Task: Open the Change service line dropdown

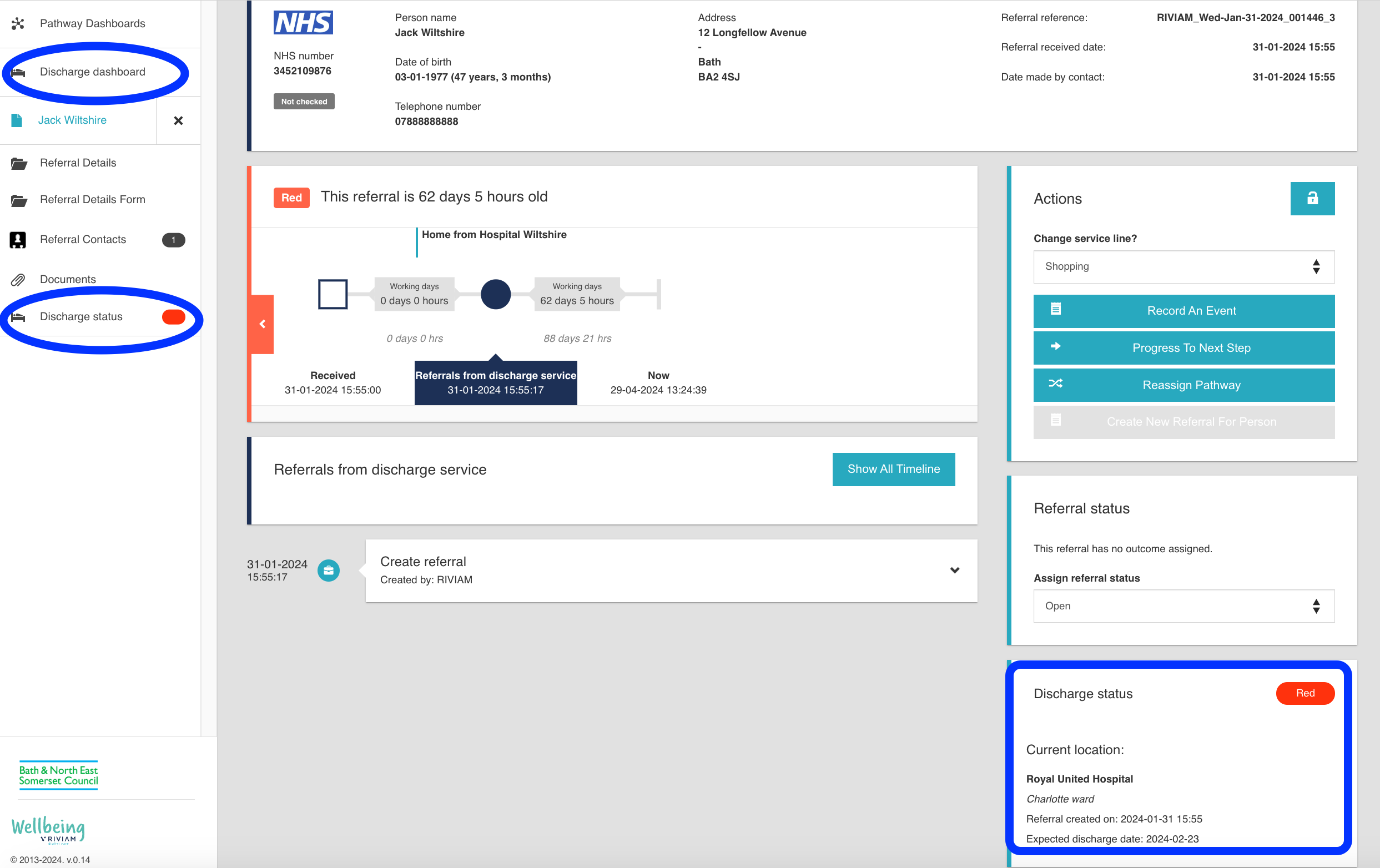Action: [1182, 266]
